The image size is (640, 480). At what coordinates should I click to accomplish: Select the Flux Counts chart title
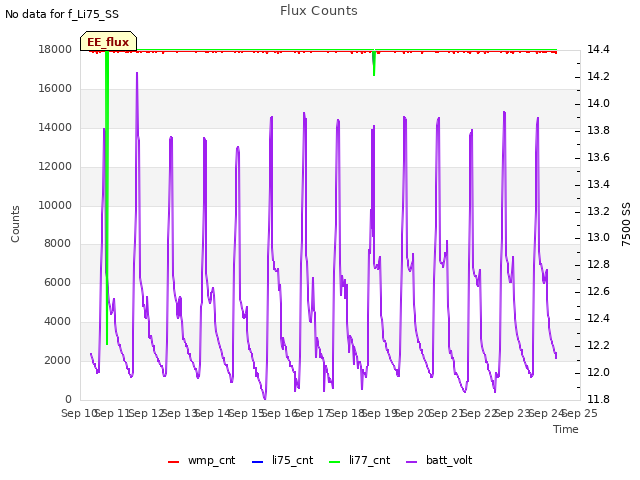point(319,11)
